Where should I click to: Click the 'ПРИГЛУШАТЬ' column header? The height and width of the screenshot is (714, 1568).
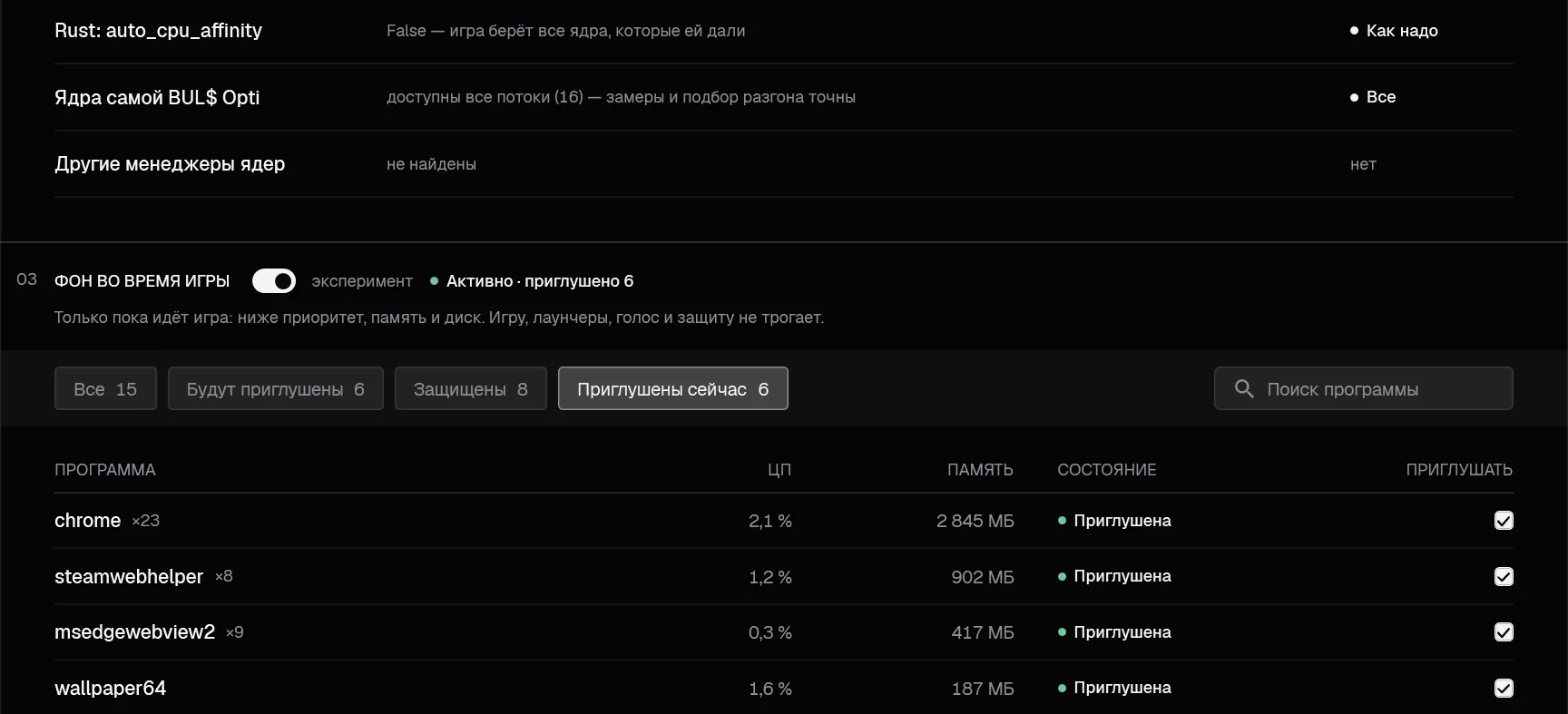pos(1459,470)
